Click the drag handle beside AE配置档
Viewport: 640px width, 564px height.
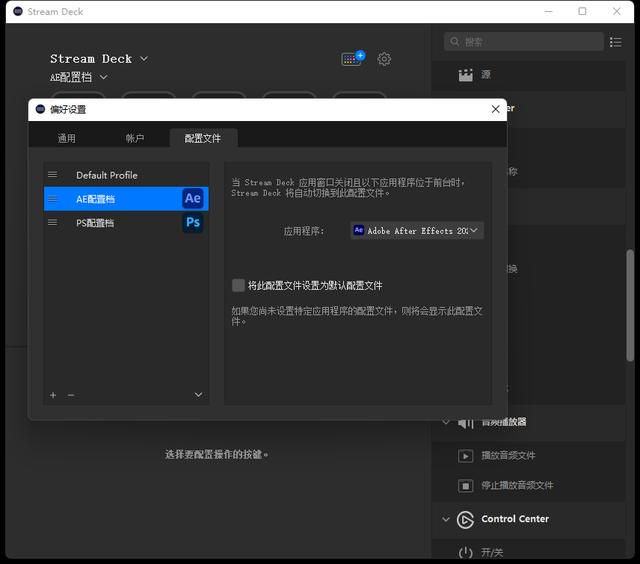(x=52, y=199)
